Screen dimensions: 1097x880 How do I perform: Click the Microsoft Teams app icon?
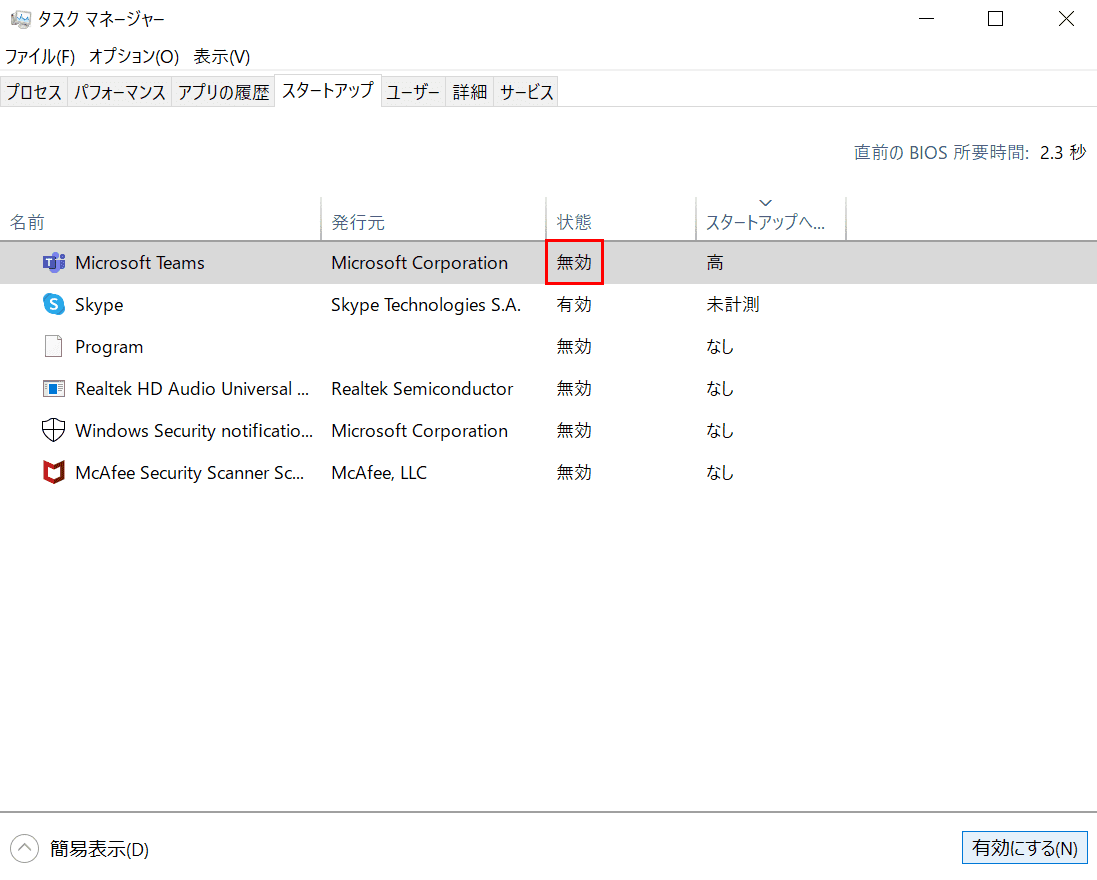coord(54,263)
